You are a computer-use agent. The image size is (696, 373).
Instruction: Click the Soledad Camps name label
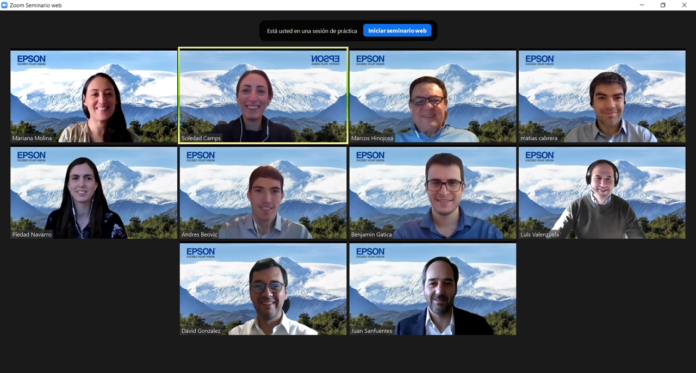click(x=201, y=138)
